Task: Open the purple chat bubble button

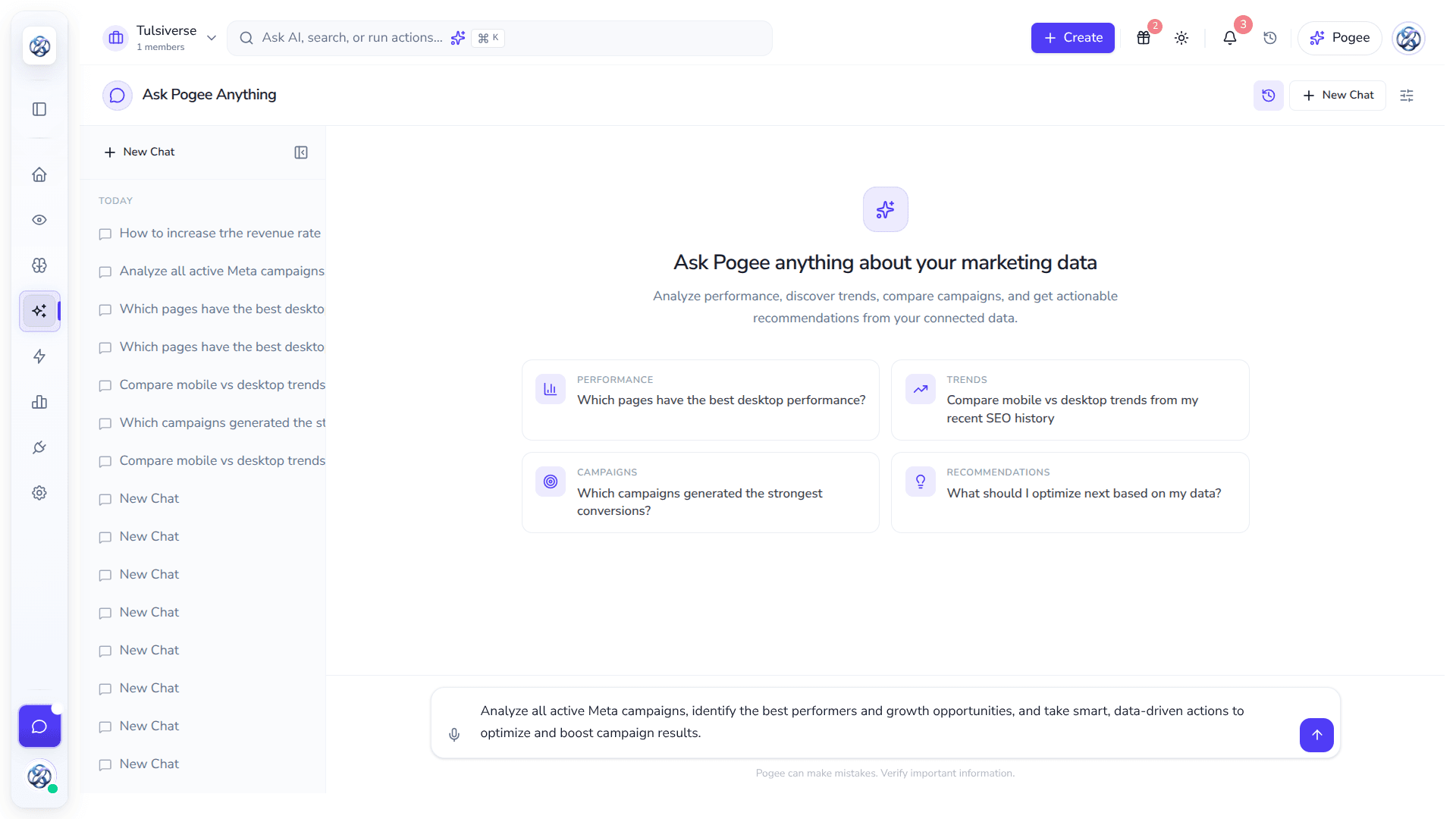Action: click(x=39, y=726)
